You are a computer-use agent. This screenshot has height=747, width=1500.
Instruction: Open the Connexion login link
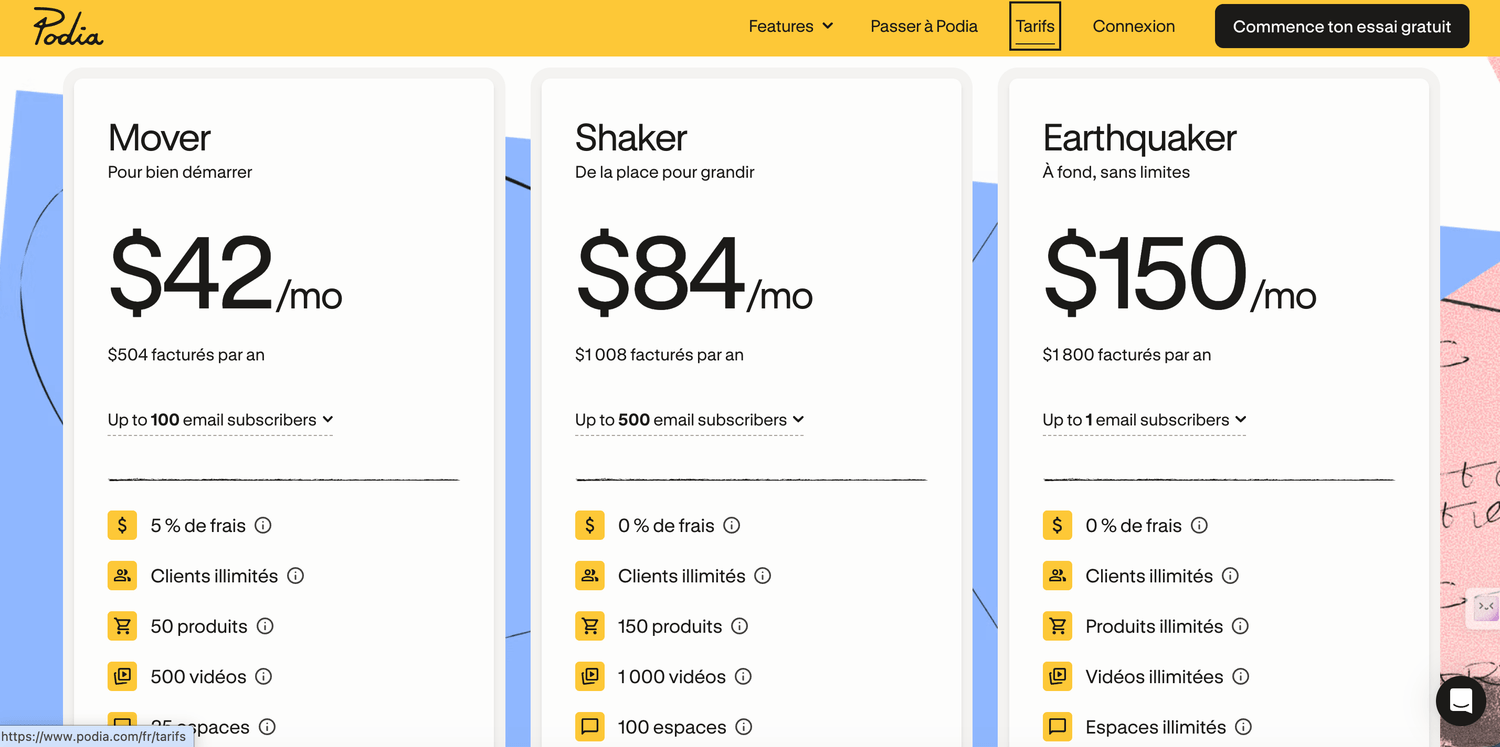pos(1133,27)
